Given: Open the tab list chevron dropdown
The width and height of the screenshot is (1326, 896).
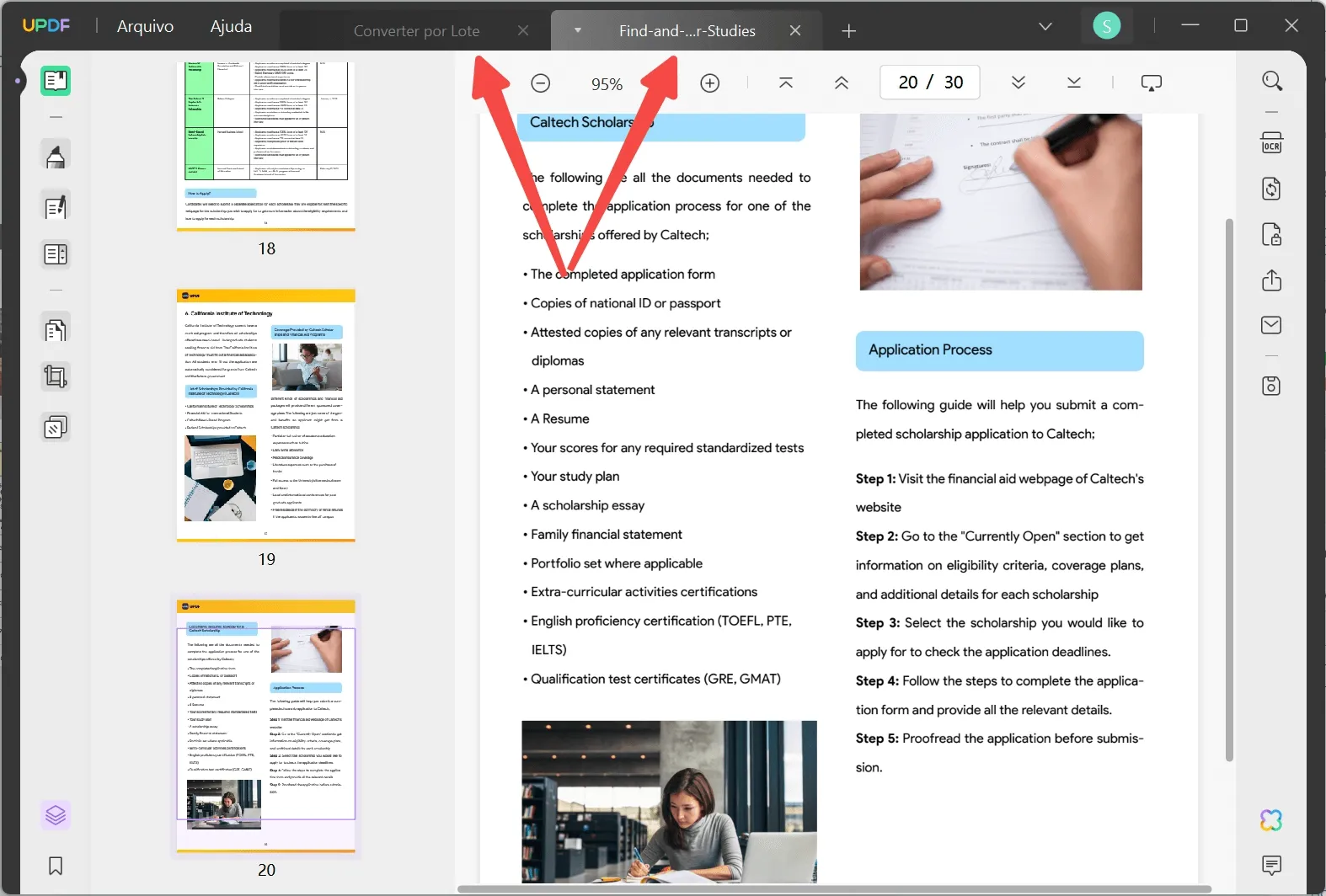Looking at the screenshot, I should pos(1045,26).
